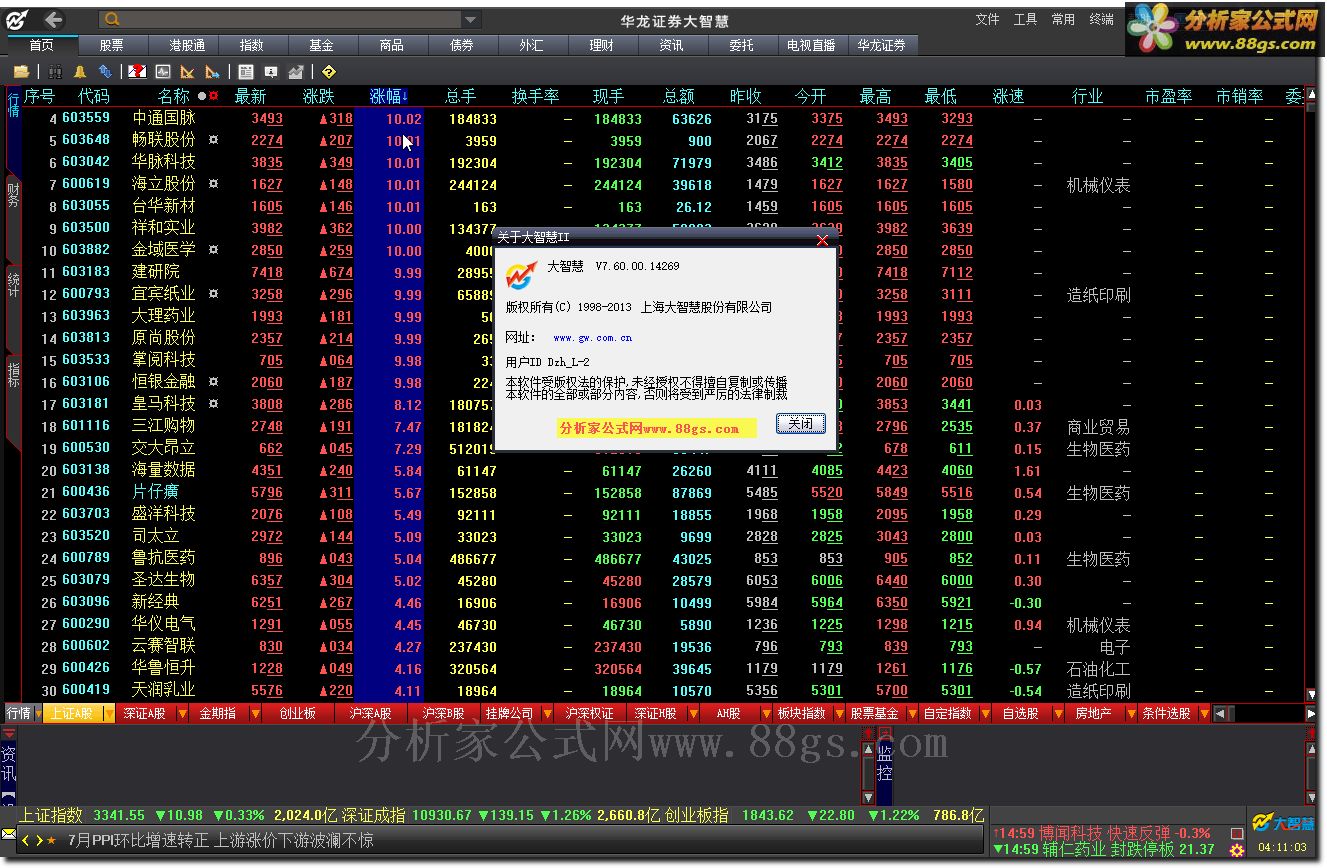Open the 常用 menu
Image resolution: width=1327 pixels, height=868 pixels.
1063,19
